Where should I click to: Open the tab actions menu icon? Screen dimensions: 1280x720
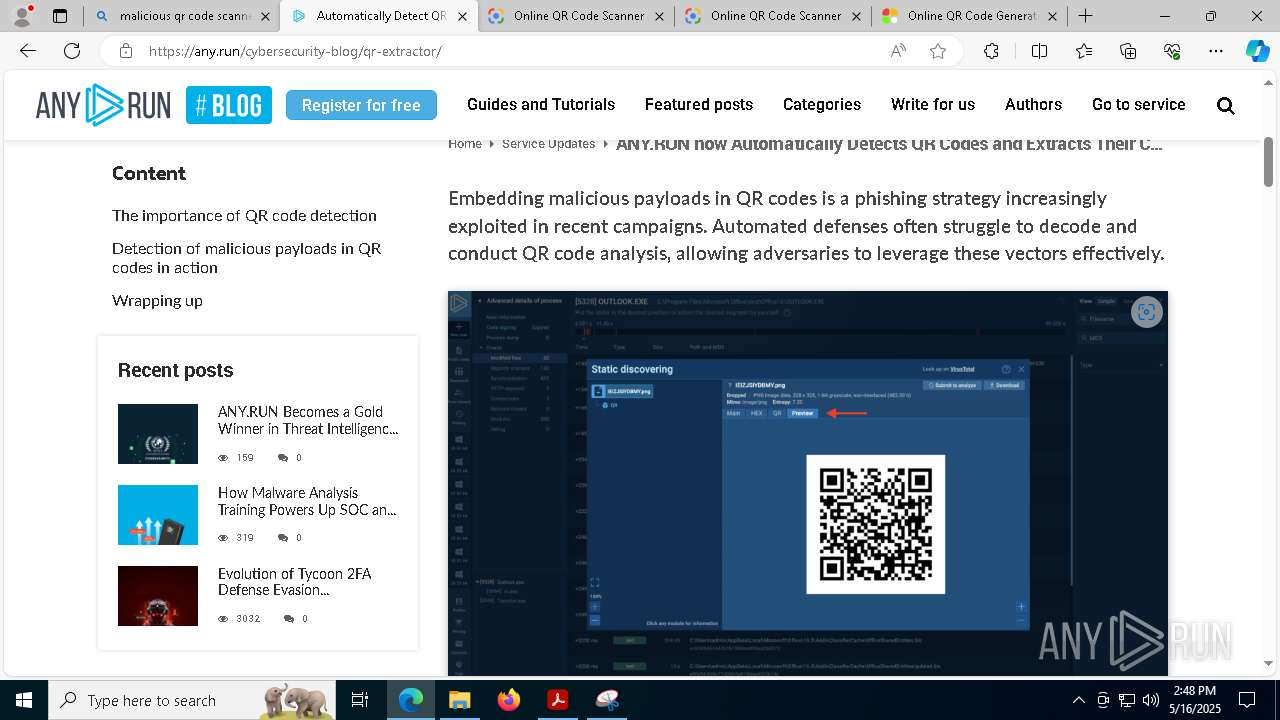(60, 16)
